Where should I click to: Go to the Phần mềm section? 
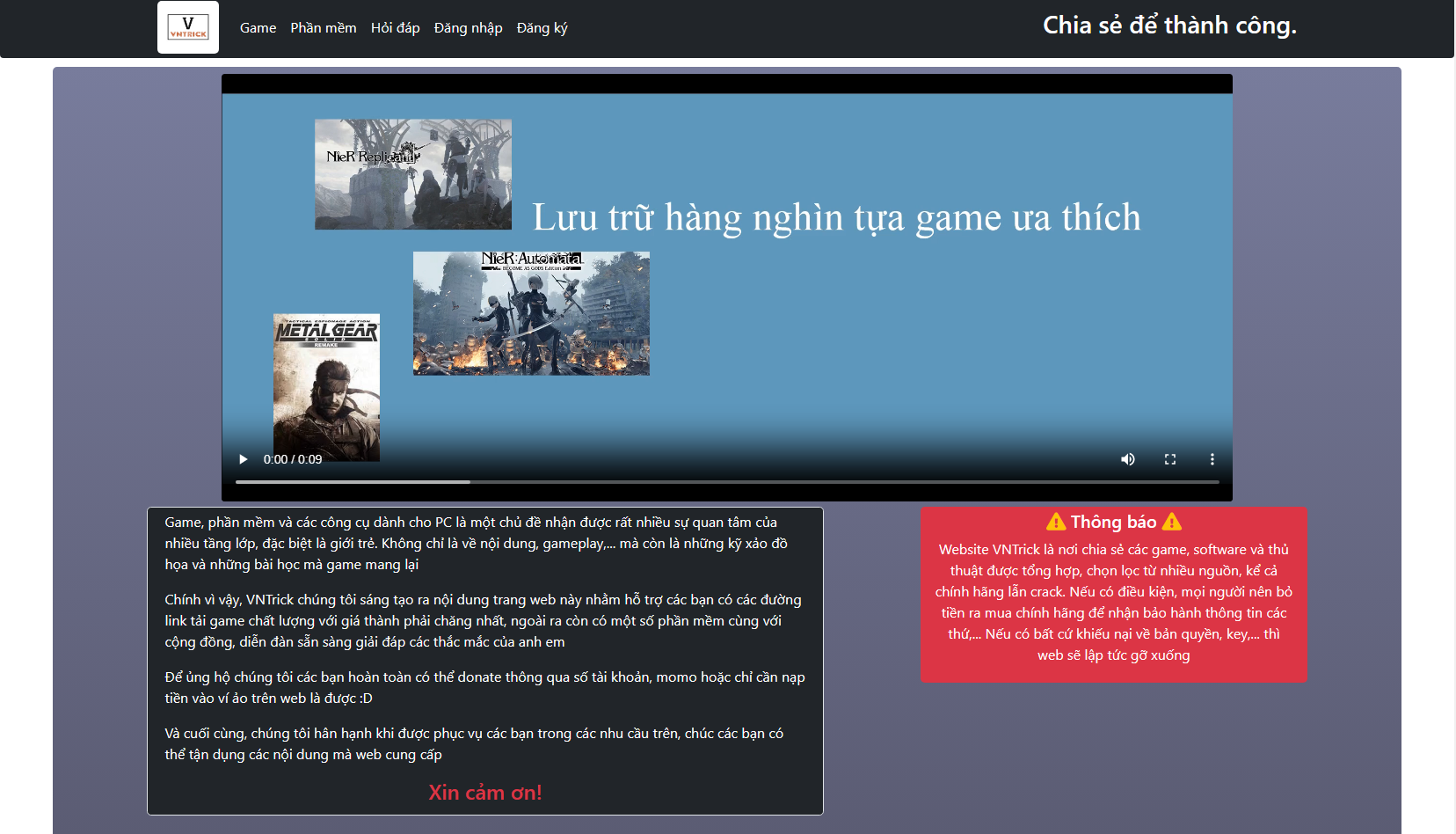pyautogui.click(x=324, y=28)
